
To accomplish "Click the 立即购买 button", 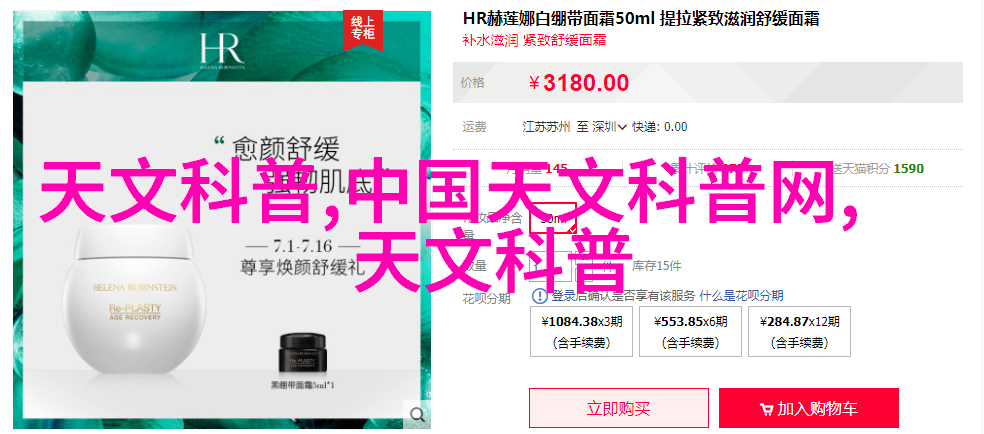I will point(619,408).
